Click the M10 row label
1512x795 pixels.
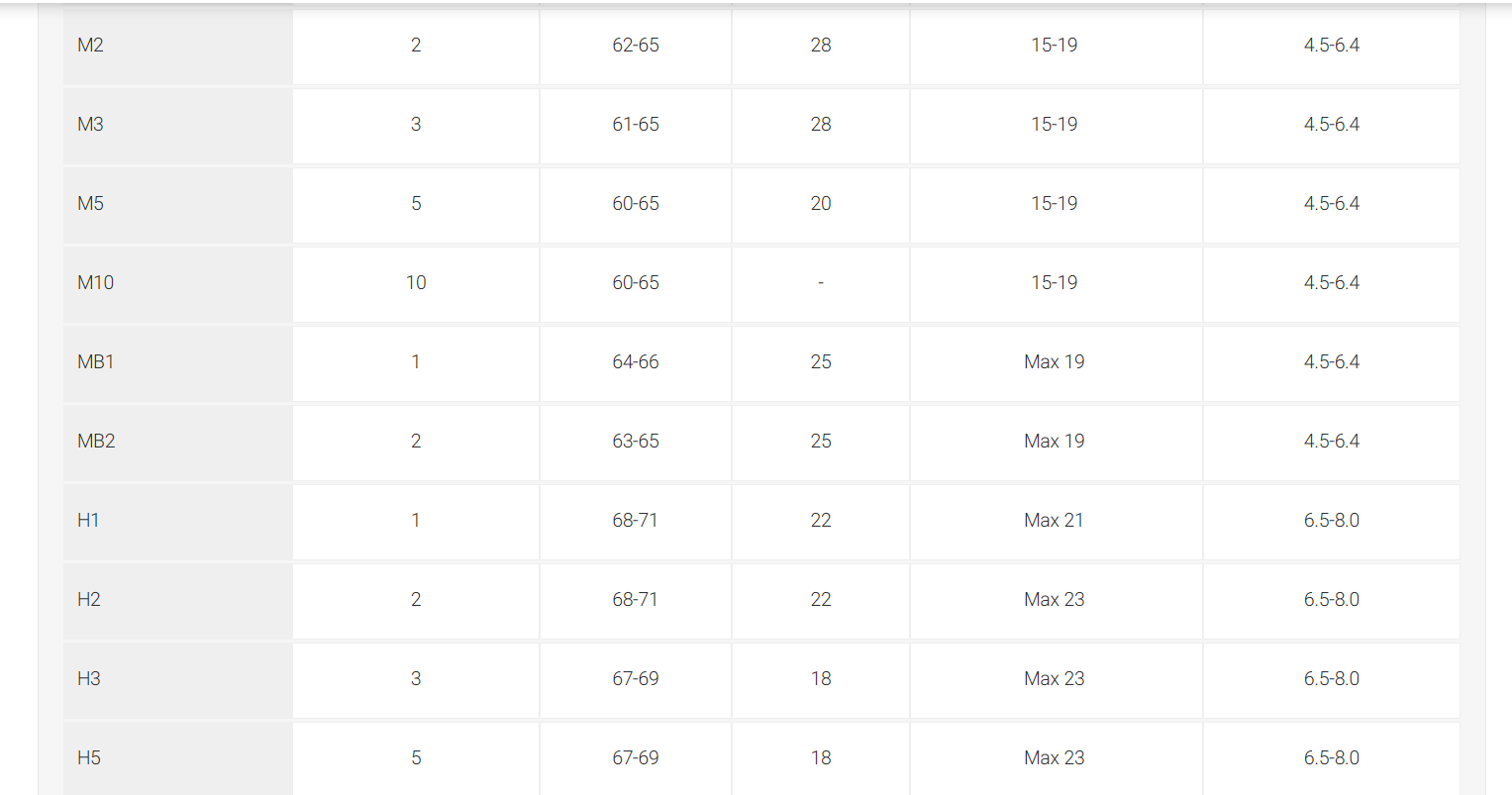[x=178, y=283]
